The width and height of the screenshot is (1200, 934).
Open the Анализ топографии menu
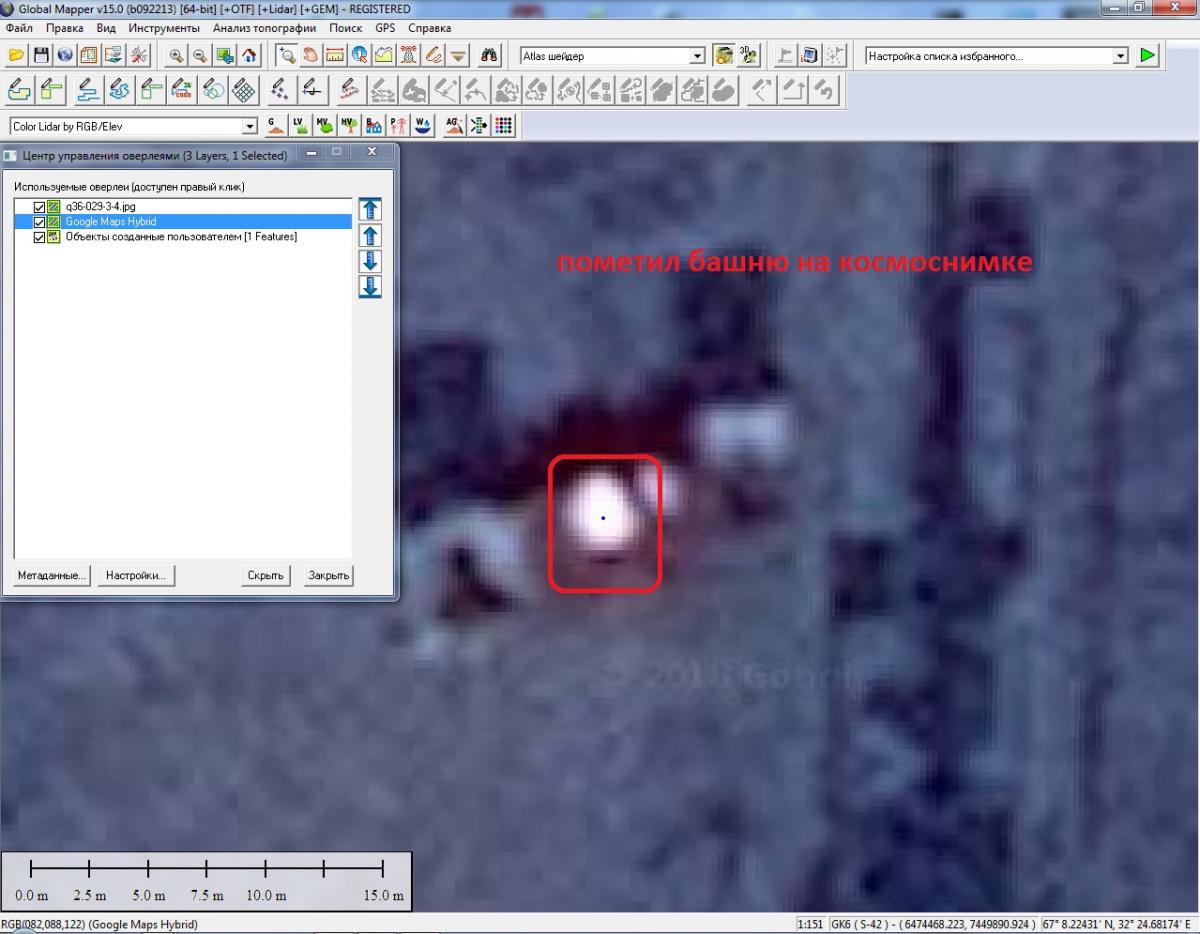coord(264,28)
